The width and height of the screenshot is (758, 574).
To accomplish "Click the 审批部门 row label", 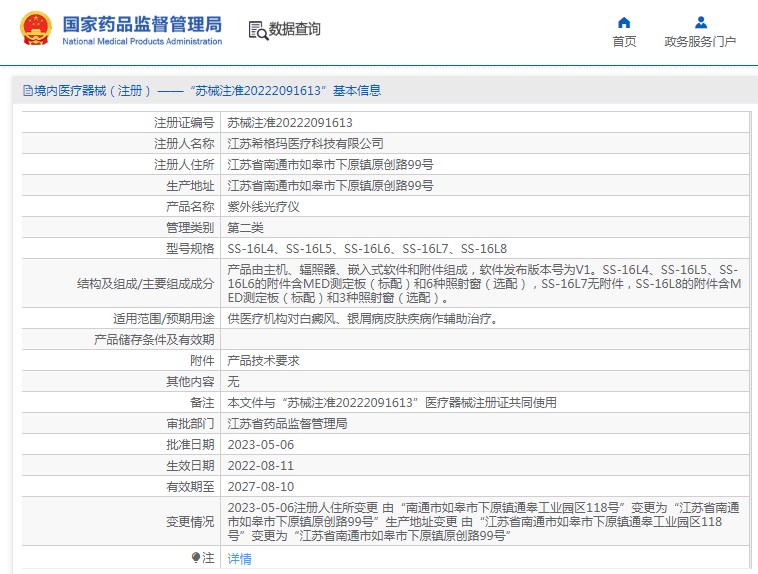I will click(x=190, y=424).
